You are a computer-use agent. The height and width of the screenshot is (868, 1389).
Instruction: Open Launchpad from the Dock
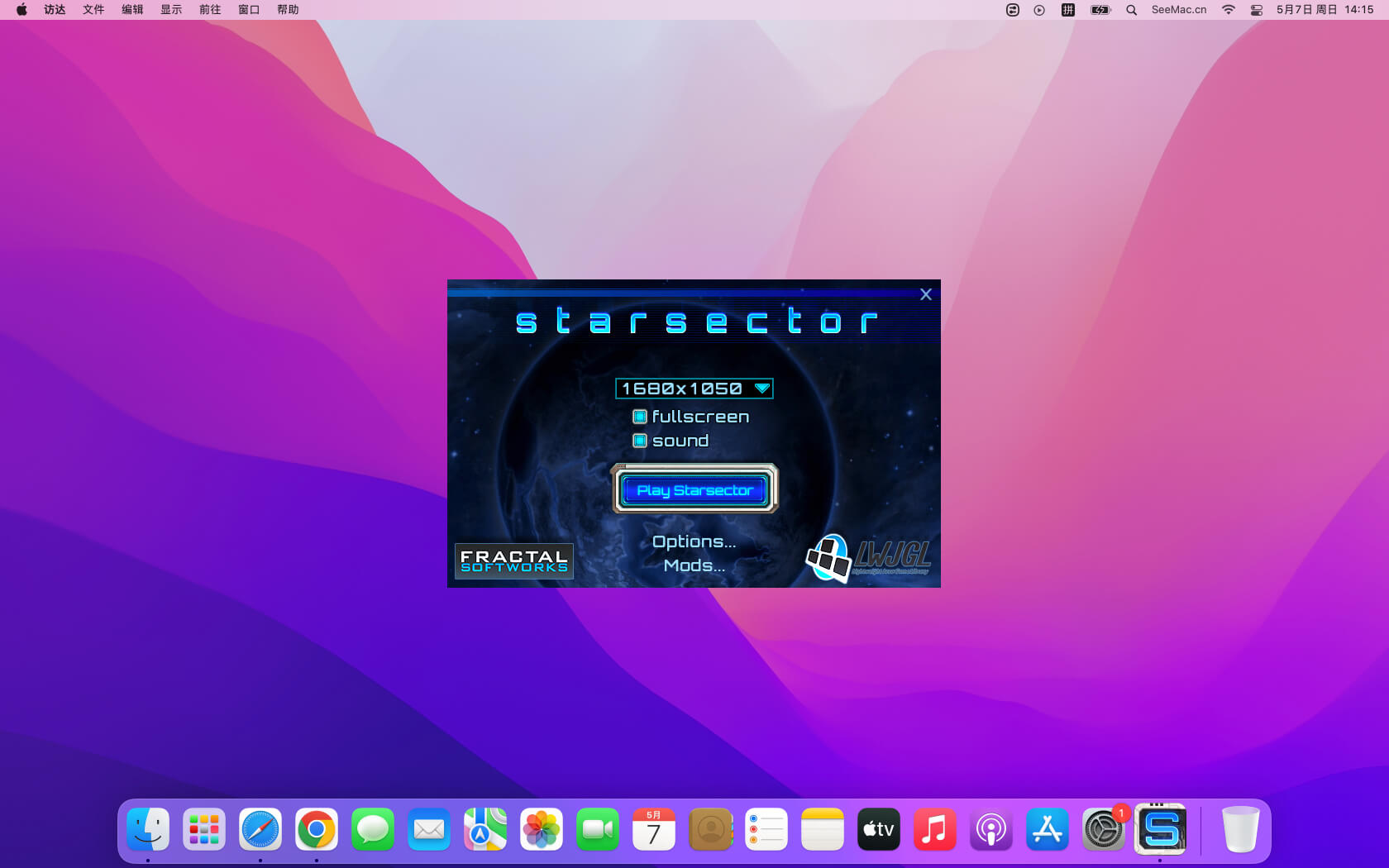click(x=204, y=829)
